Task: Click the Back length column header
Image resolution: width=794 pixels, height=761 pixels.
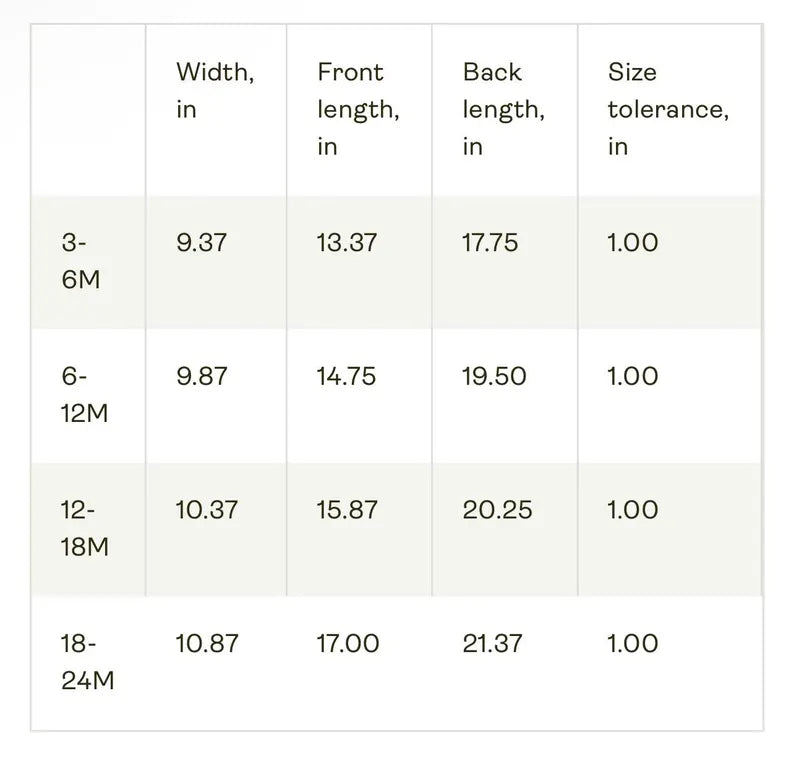Action: tap(503, 109)
